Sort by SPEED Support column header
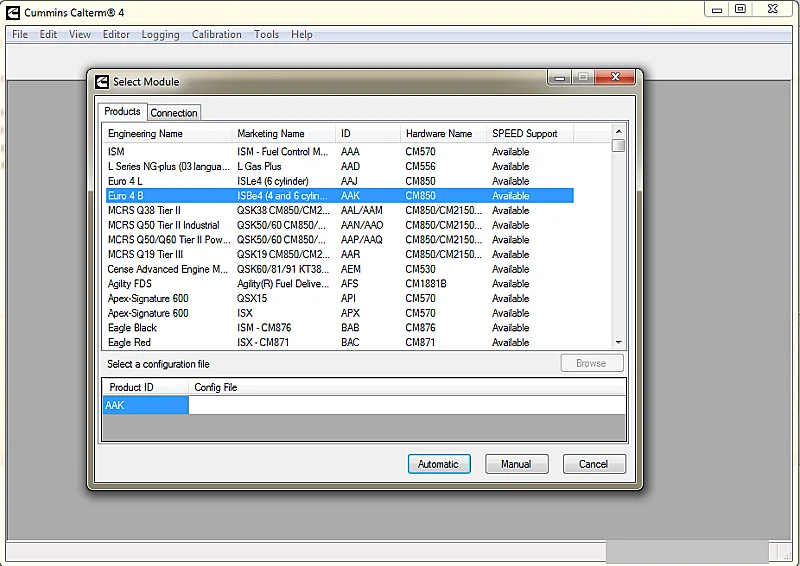Viewport: 800px width, 566px height. click(530, 134)
